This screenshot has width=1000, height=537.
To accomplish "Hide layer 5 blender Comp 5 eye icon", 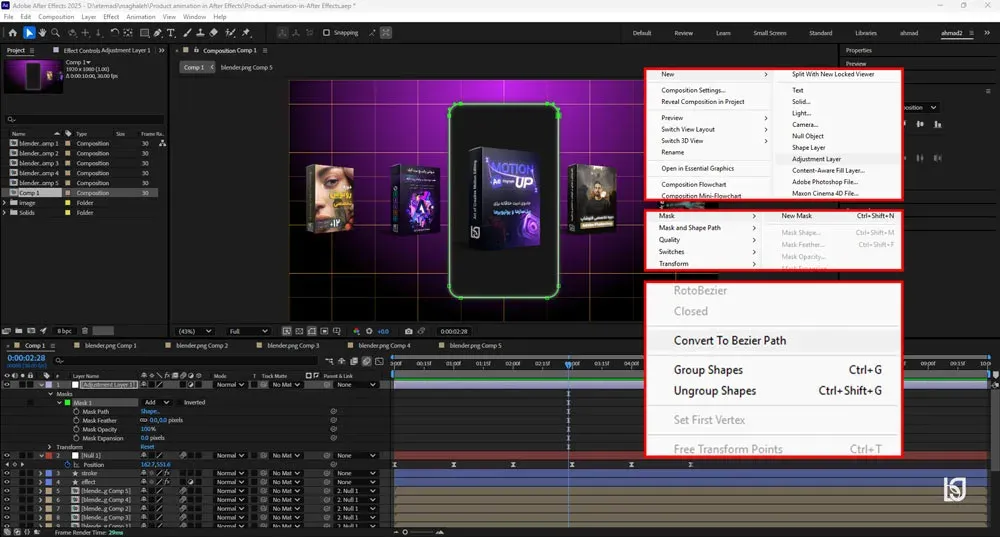I will tap(7, 491).
